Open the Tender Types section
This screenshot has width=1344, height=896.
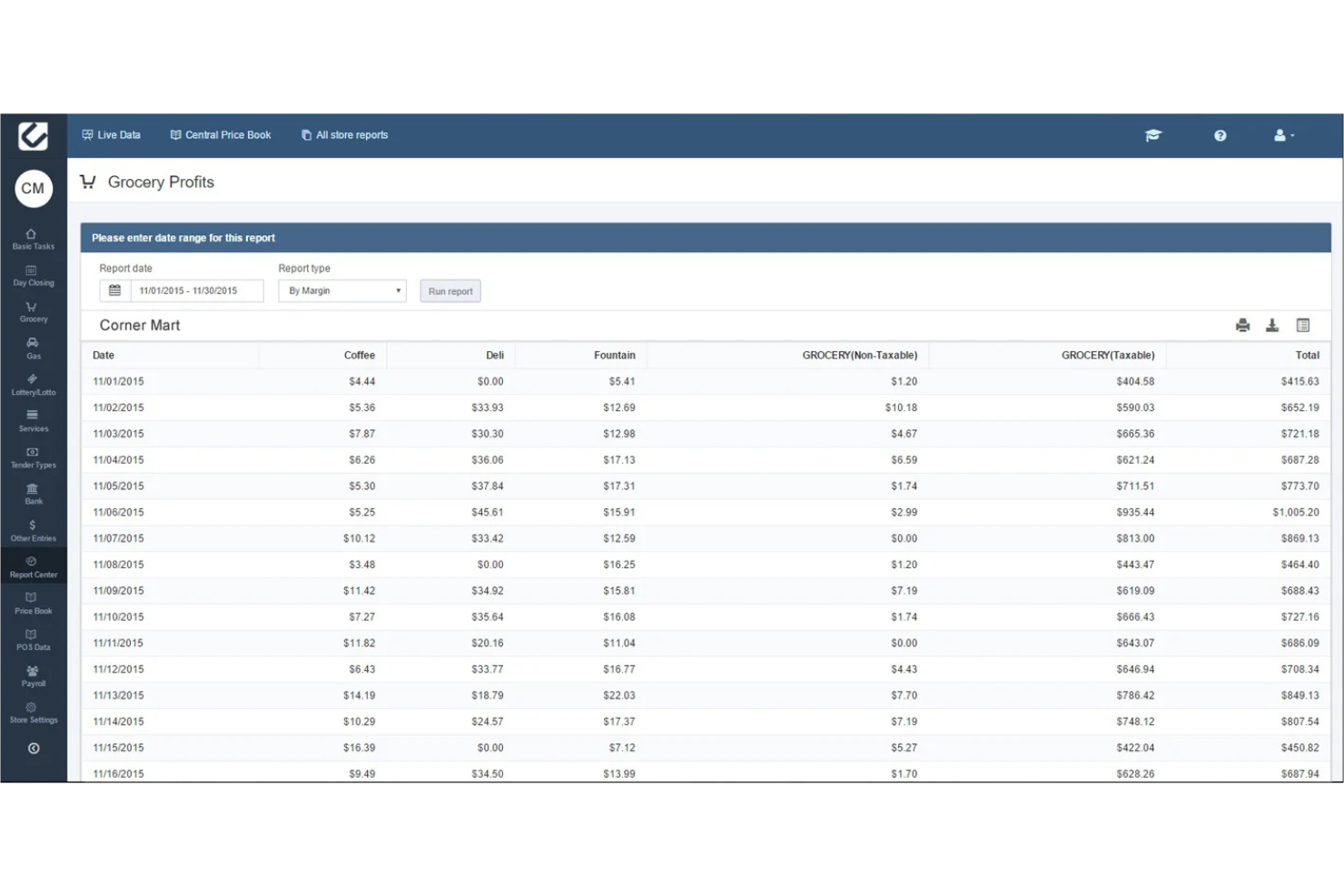[x=33, y=458]
